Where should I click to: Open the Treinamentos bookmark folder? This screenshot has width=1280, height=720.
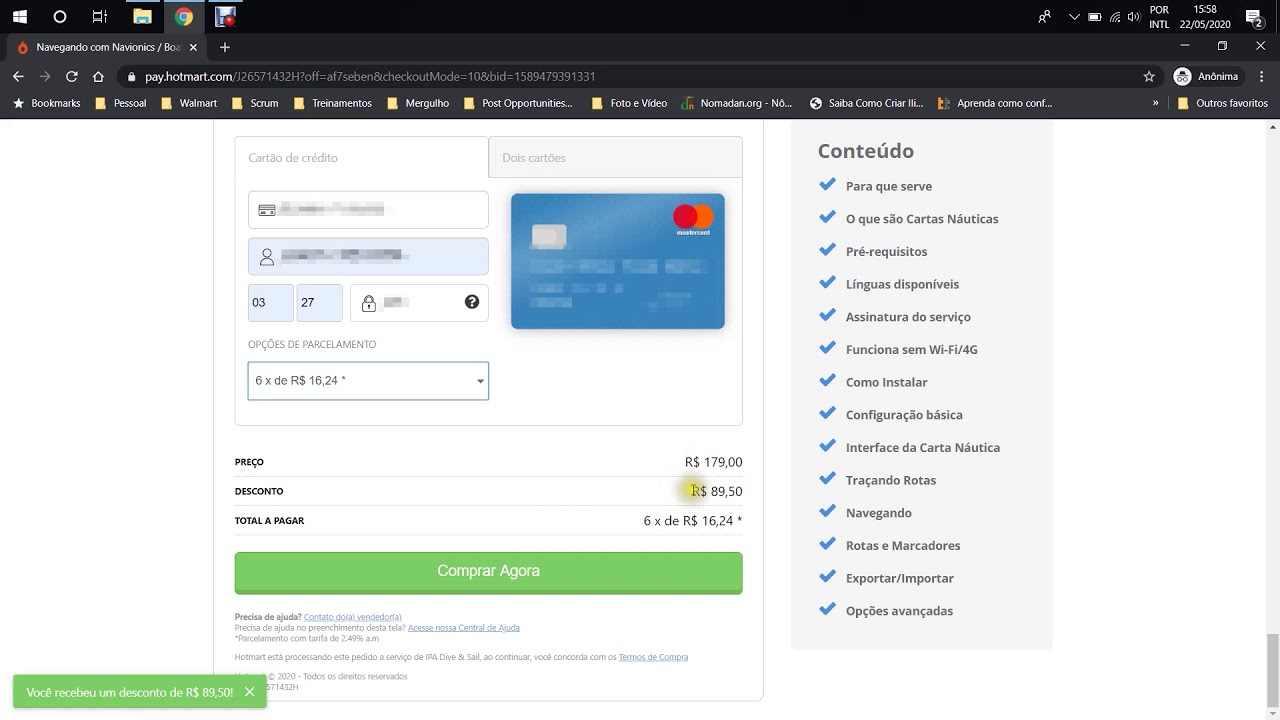[x=332, y=103]
